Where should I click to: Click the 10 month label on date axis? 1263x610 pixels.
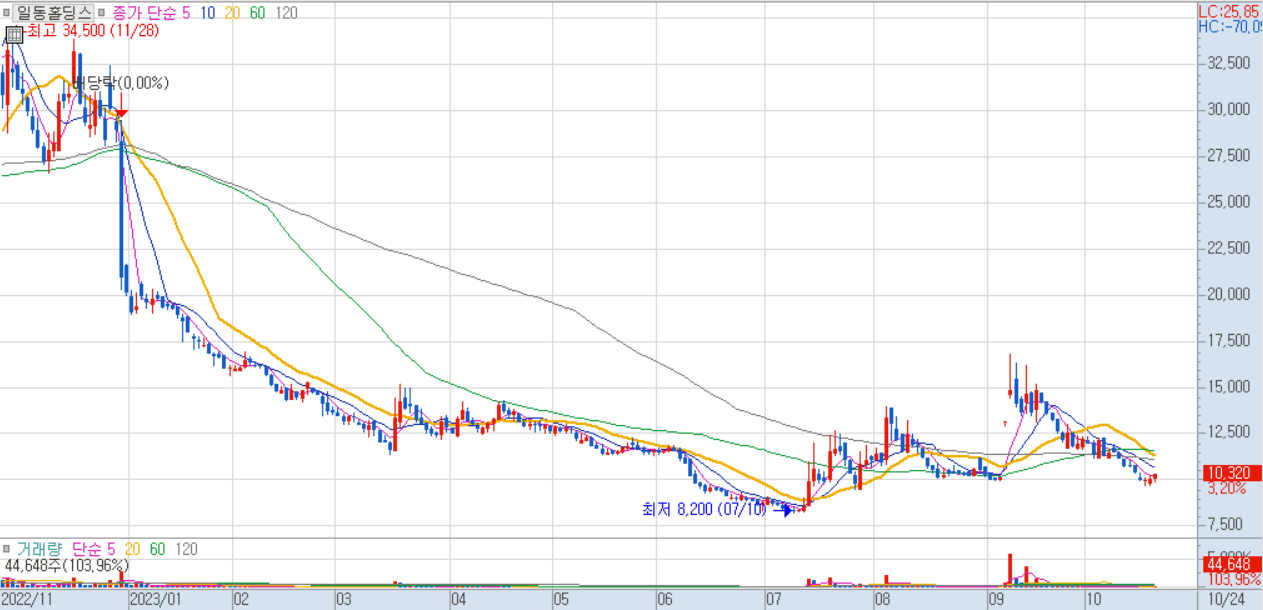pos(1095,600)
